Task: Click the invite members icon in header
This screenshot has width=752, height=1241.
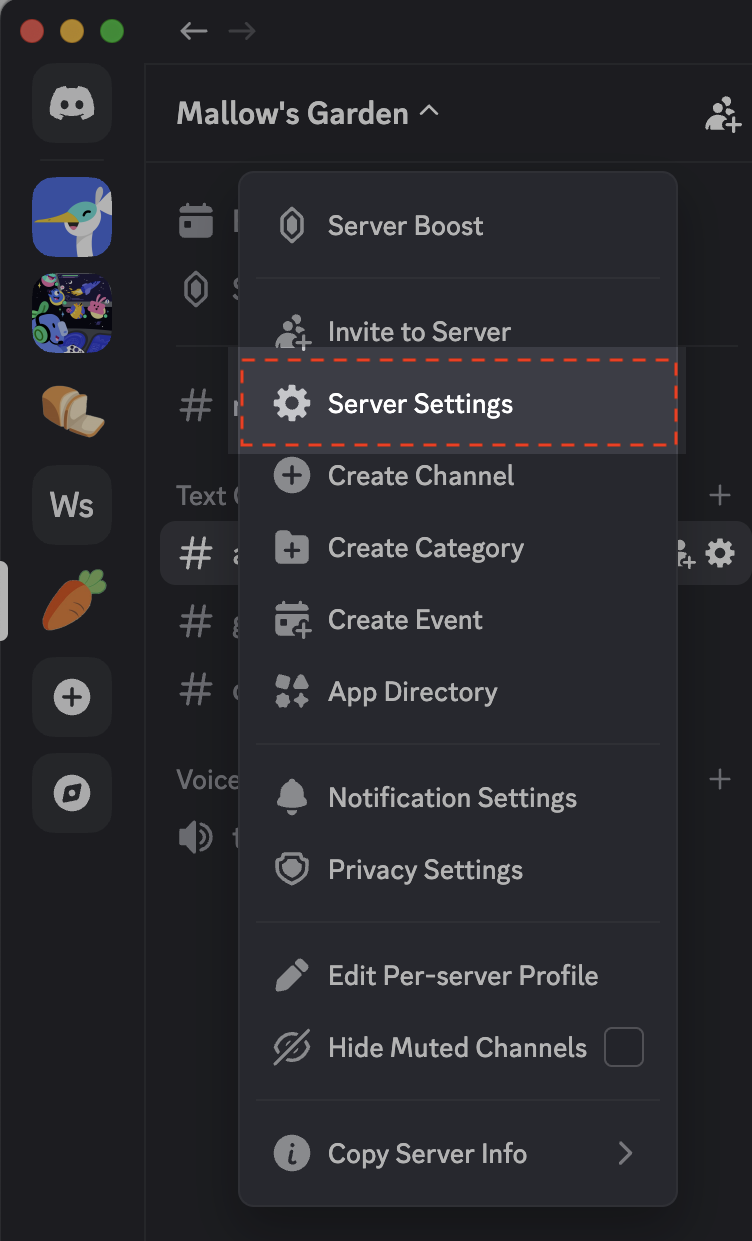Action: (x=722, y=114)
